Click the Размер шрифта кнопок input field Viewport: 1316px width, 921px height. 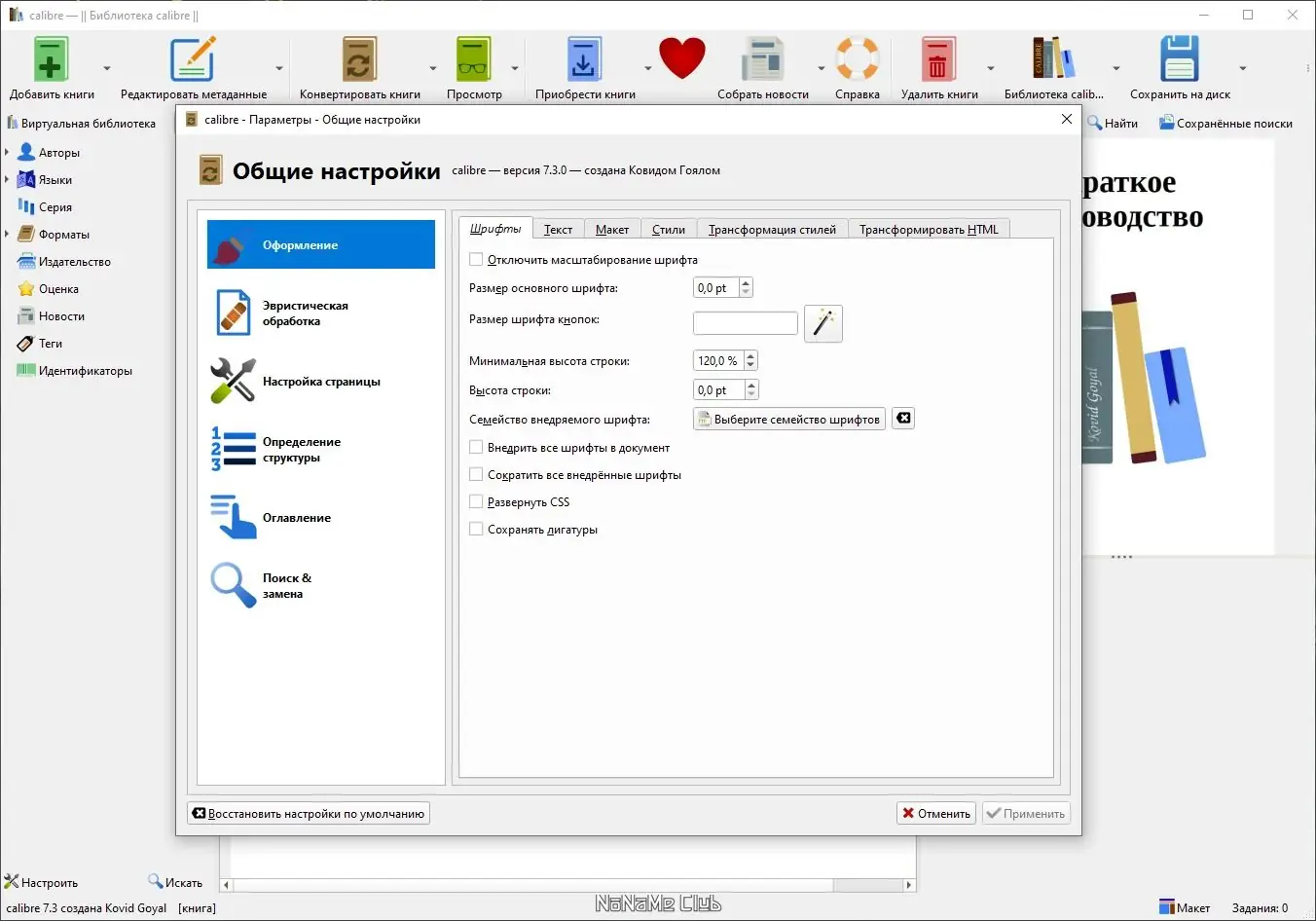point(746,323)
